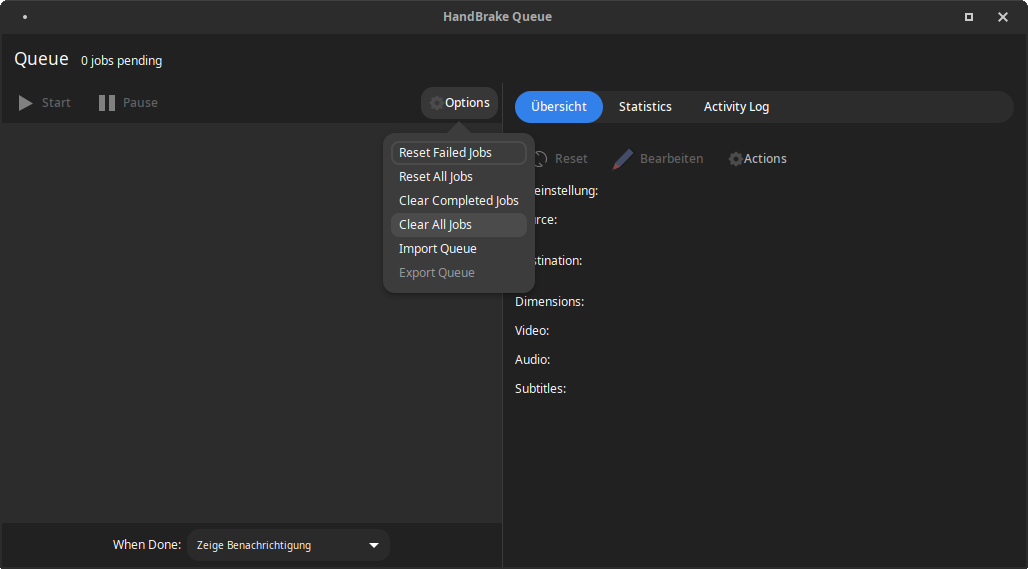Click the 'When Done:' label

tap(147, 545)
